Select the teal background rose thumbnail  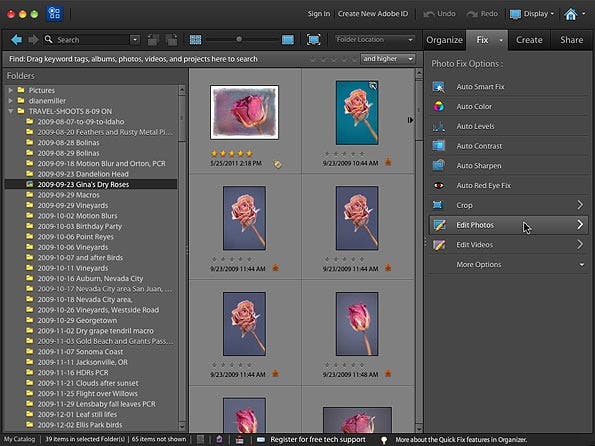coord(357,113)
